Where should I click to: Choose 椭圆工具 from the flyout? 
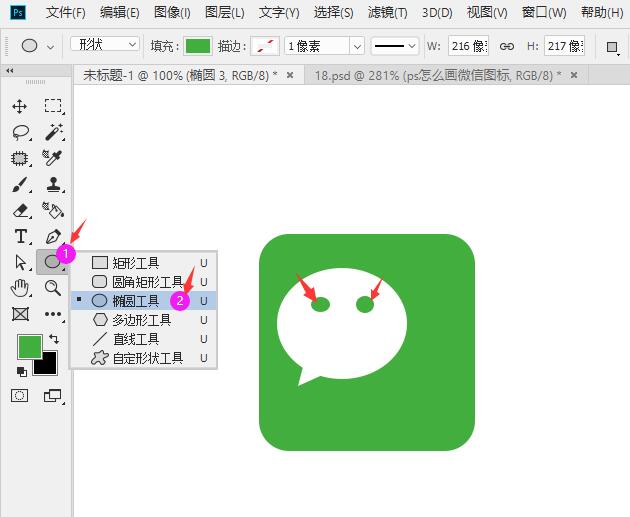point(143,300)
